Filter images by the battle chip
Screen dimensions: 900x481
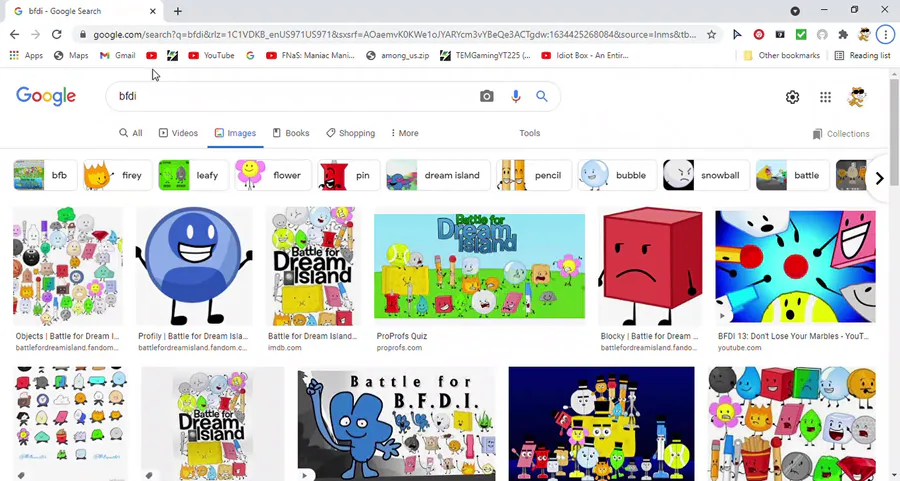793,176
